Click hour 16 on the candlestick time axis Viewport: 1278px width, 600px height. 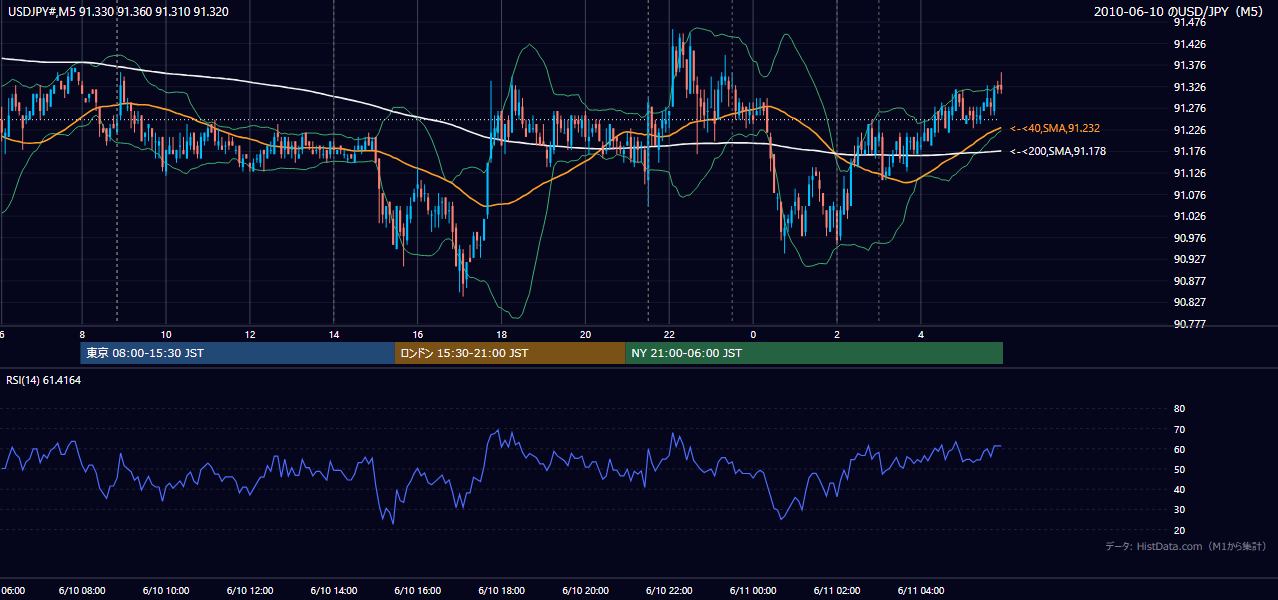[x=418, y=334]
